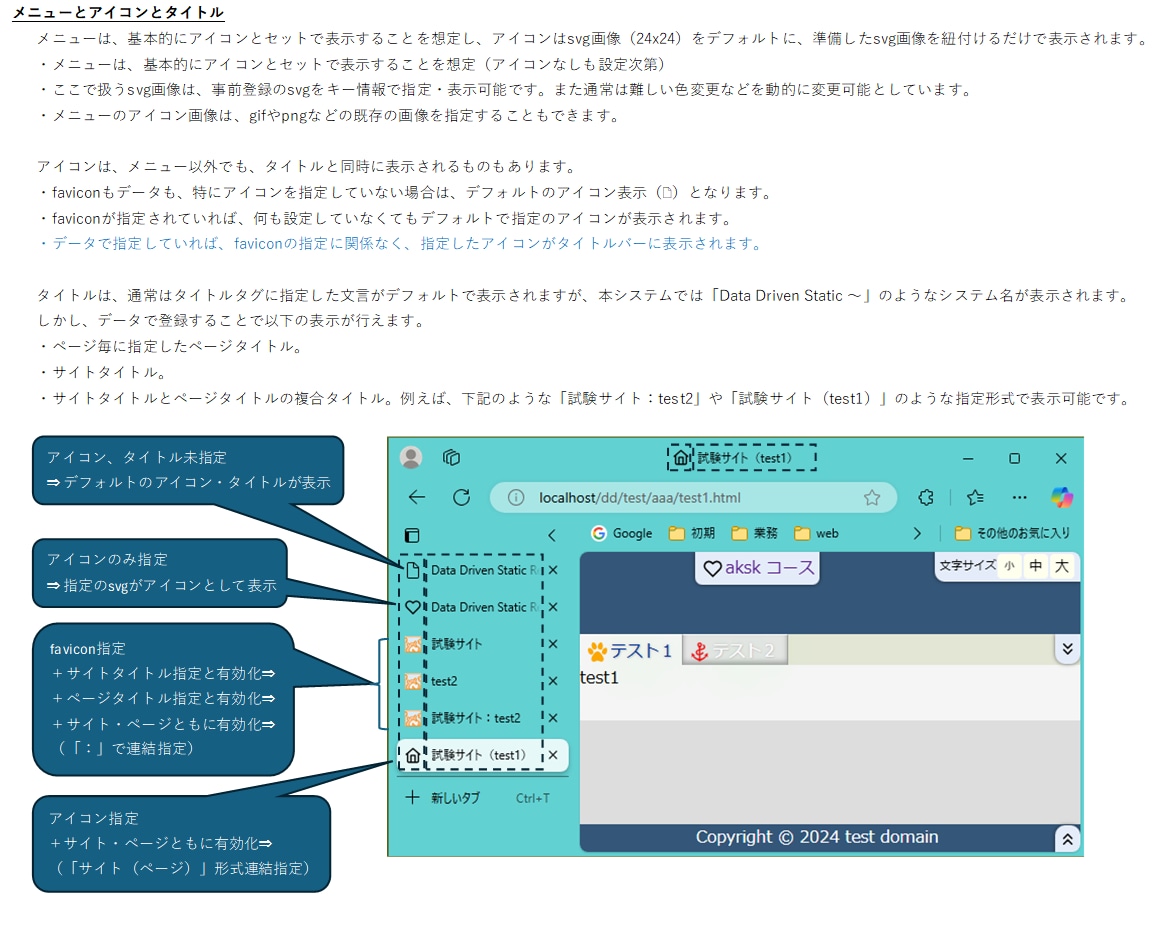Viewport: 1173px width, 927px height.
Task: Open the browser settings and more menu
Action: [1020, 498]
